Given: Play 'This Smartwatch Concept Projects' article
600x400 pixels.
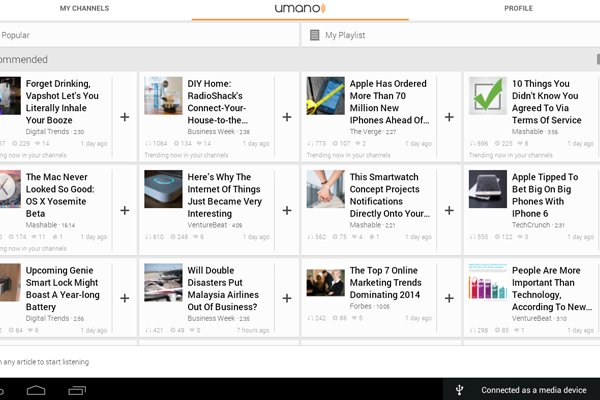Looking at the screenshot, I should coord(390,195).
